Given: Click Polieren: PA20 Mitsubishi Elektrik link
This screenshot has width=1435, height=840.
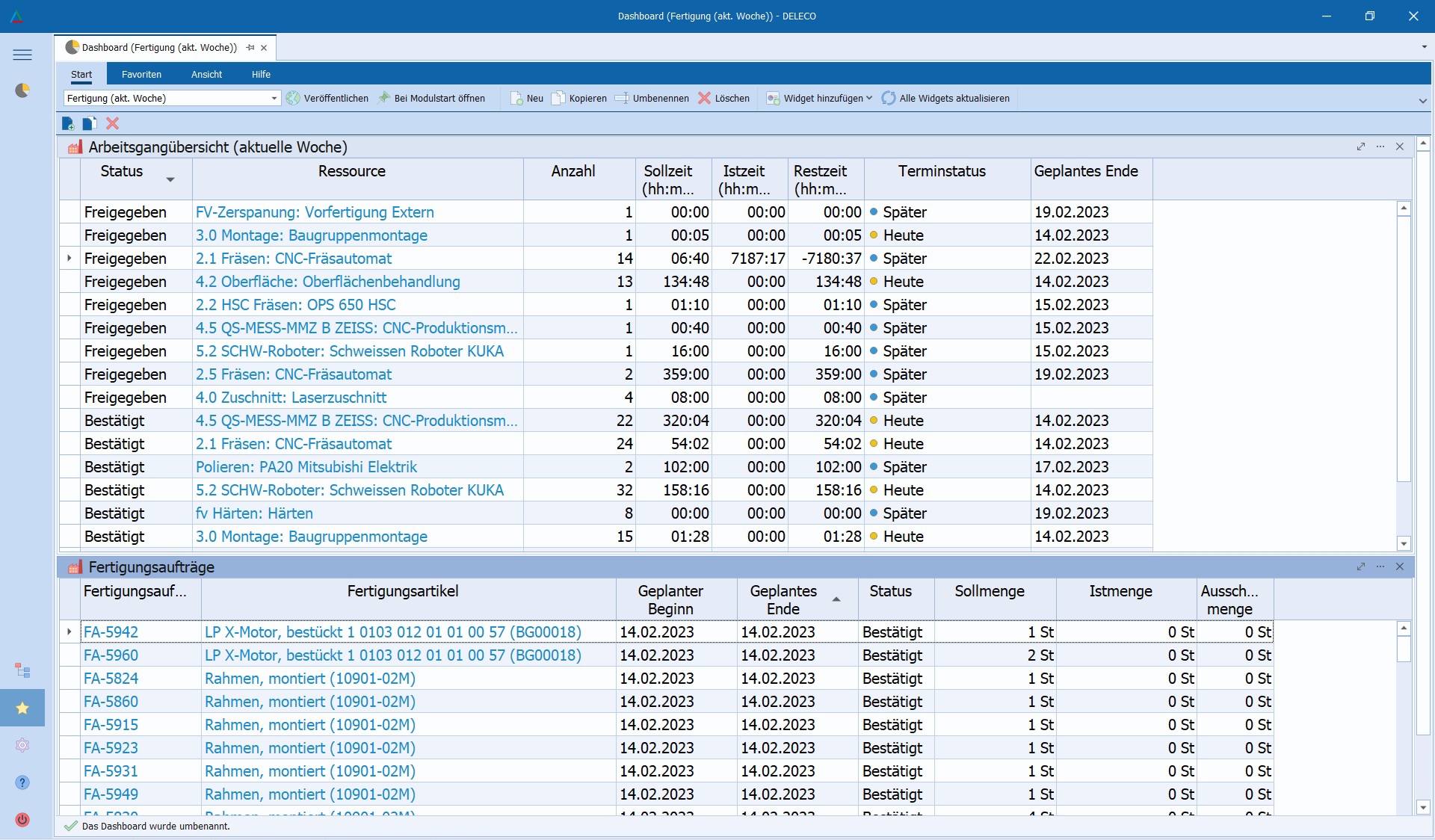Looking at the screenshot, I should click(x=306, y=467).
